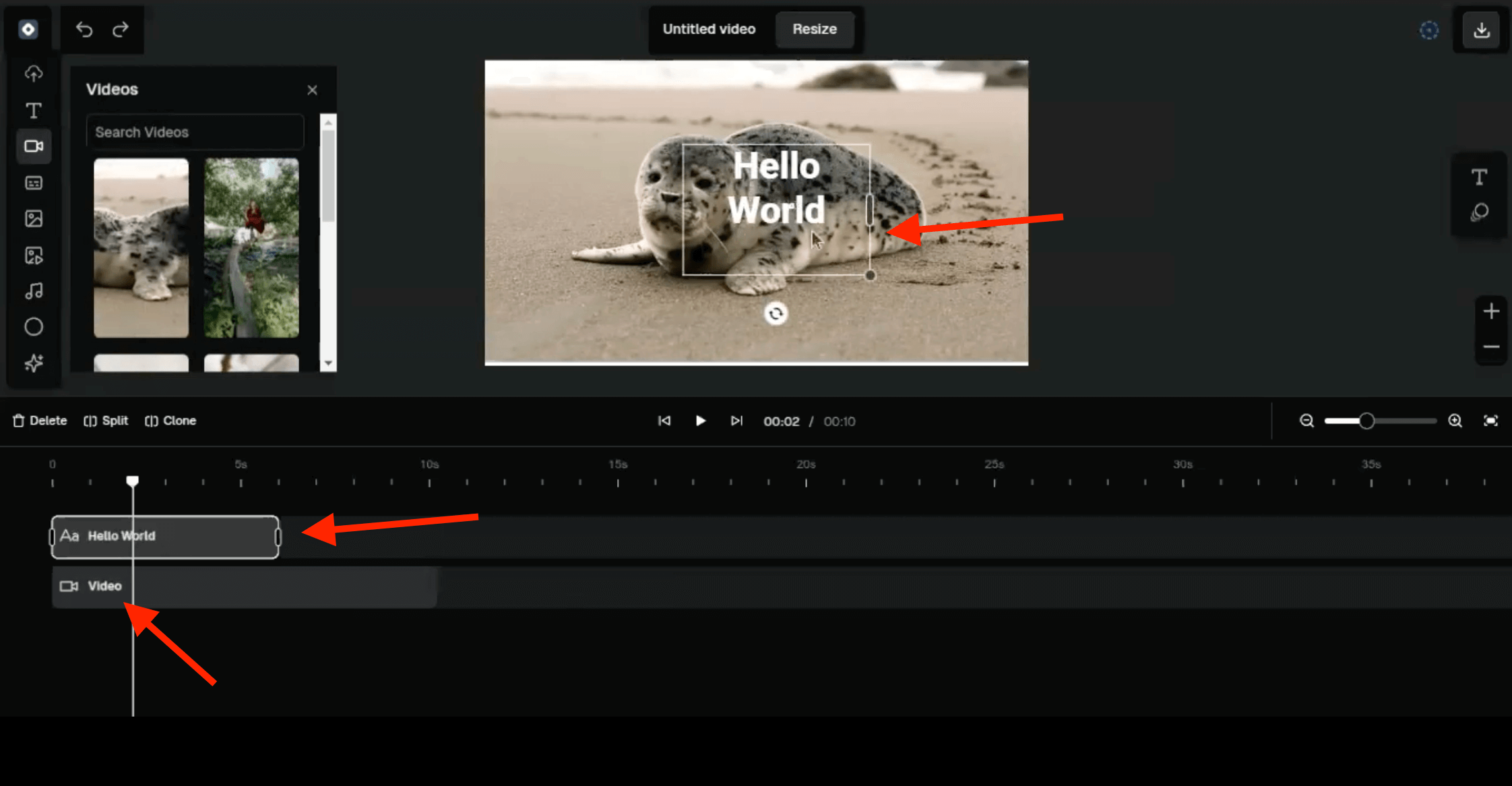The width and height of the screenshot is (1512, 786).
Task: Open the Images panel icon
Action: click(34, 218)
